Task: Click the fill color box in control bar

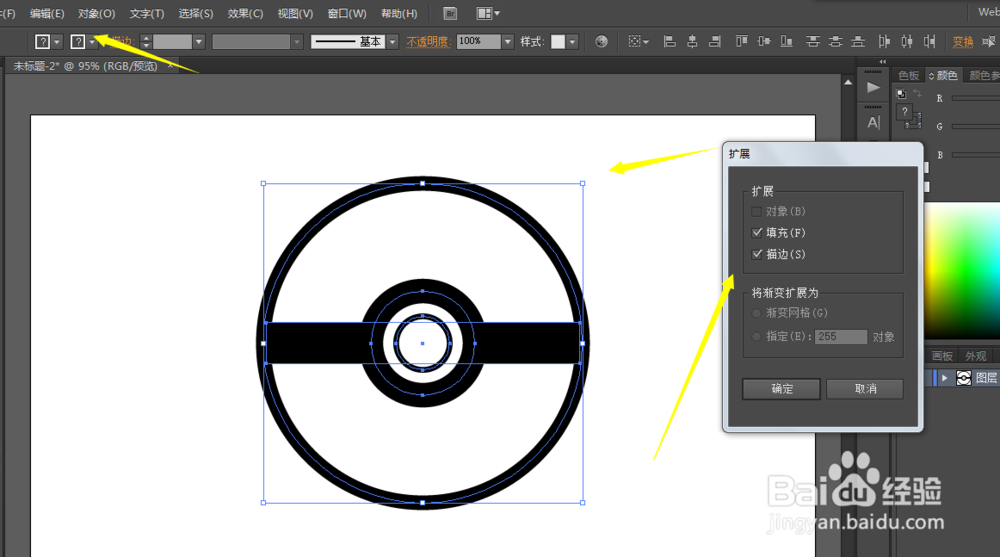Action: [43, 42]
